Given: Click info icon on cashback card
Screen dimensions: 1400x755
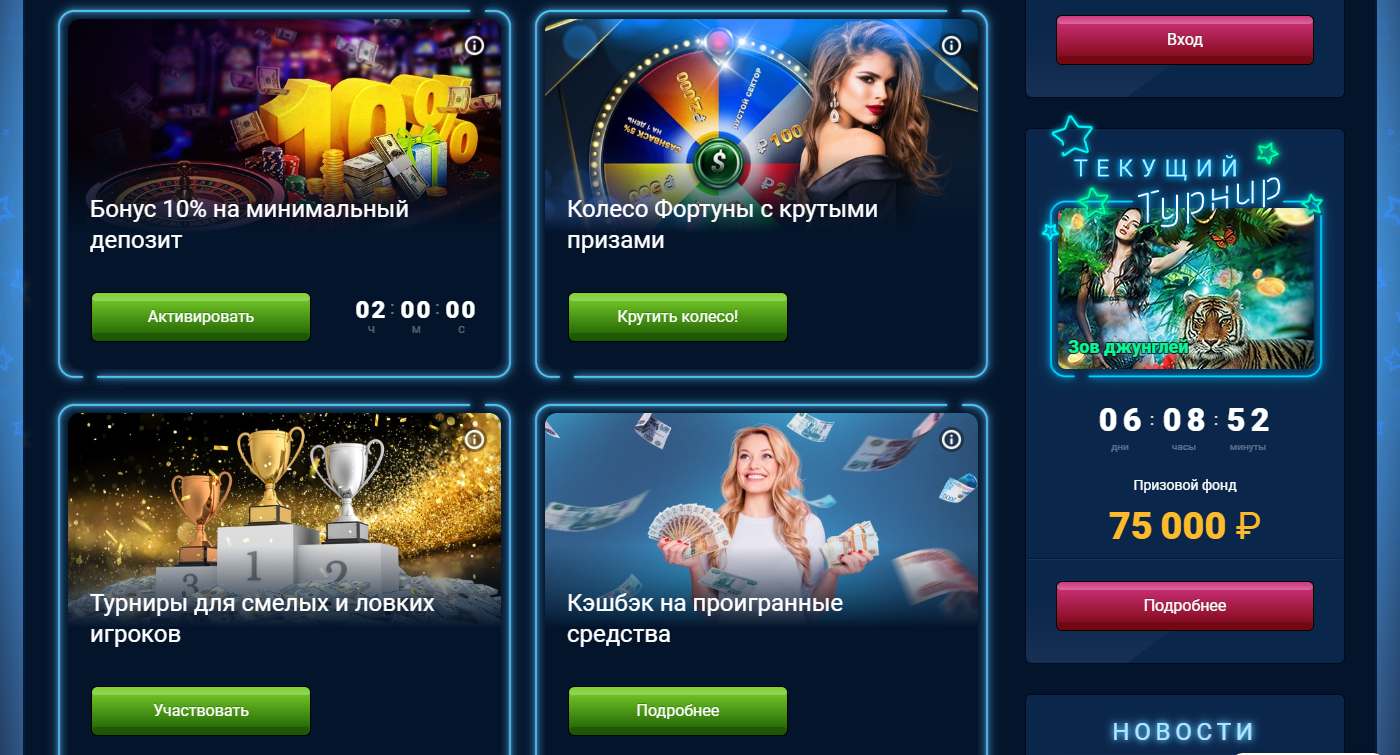Looking at the screenshot, I should pos(952,440).
